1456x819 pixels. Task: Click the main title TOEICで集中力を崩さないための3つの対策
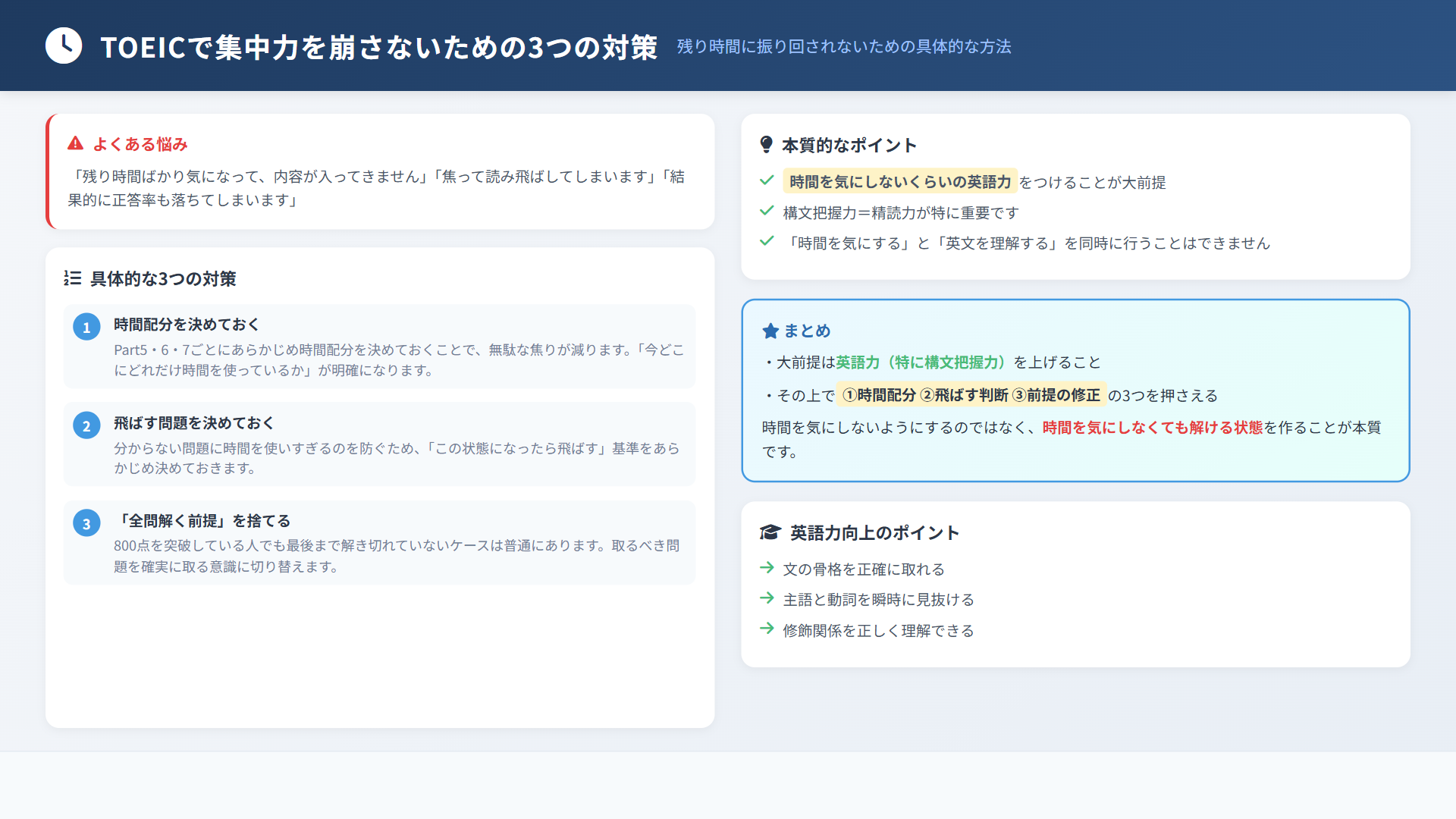(378, 47)
